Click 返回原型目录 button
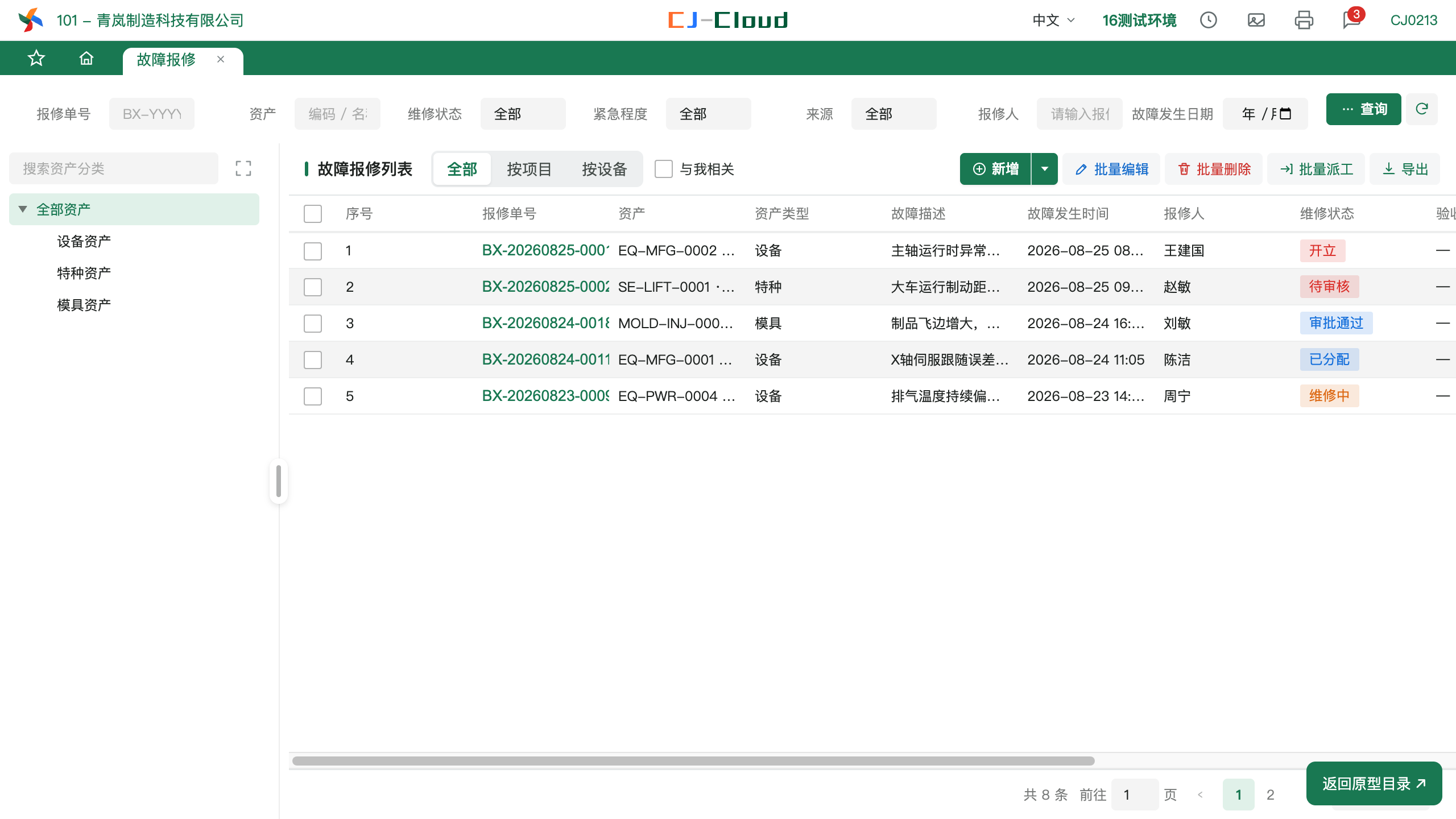The width and height of the screenshot is (1456, 819). [1374, 783]
